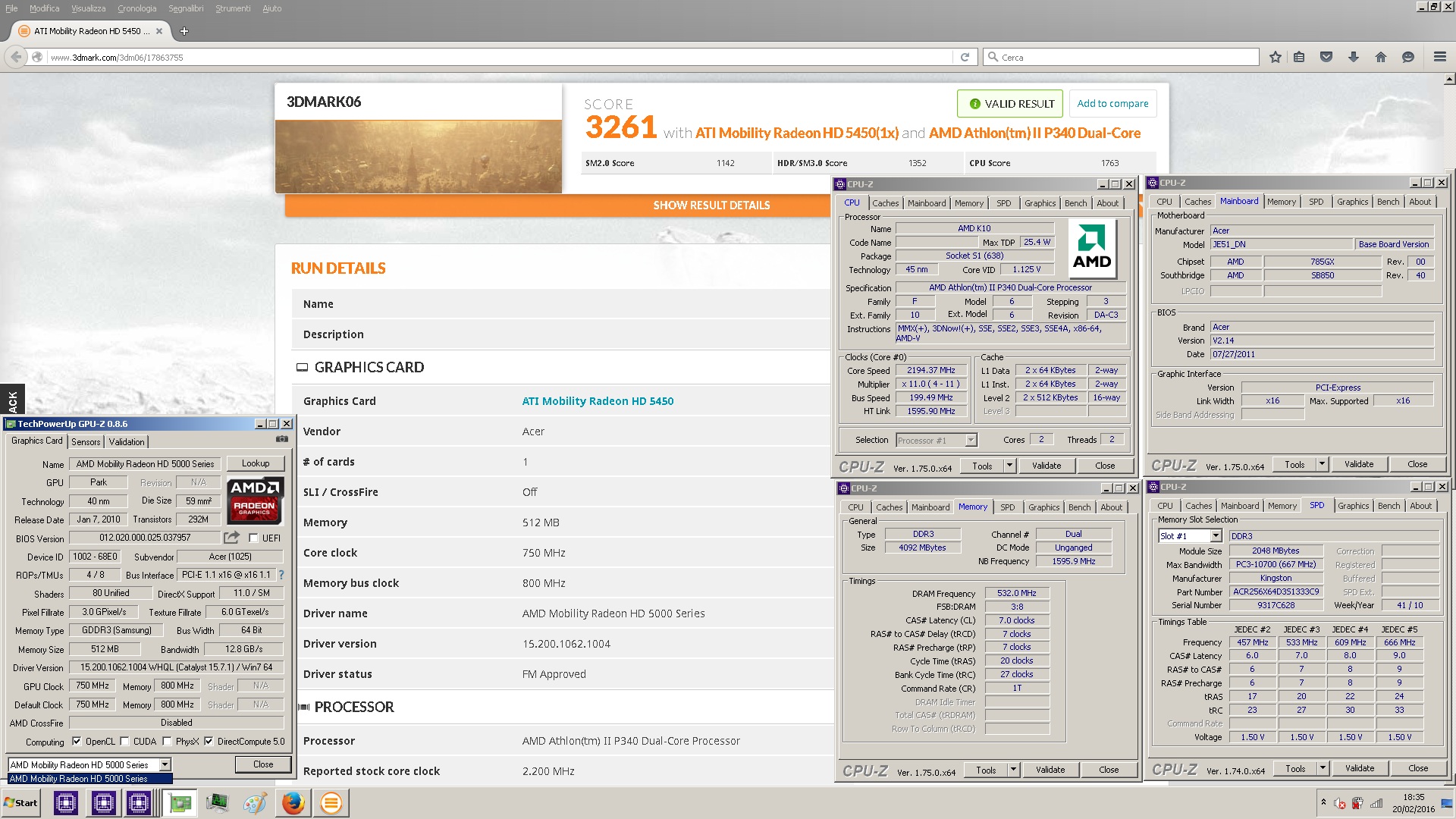Click the AMD logo in CPU-Z
The image size is (1456, 819).
coord(1092,249)
